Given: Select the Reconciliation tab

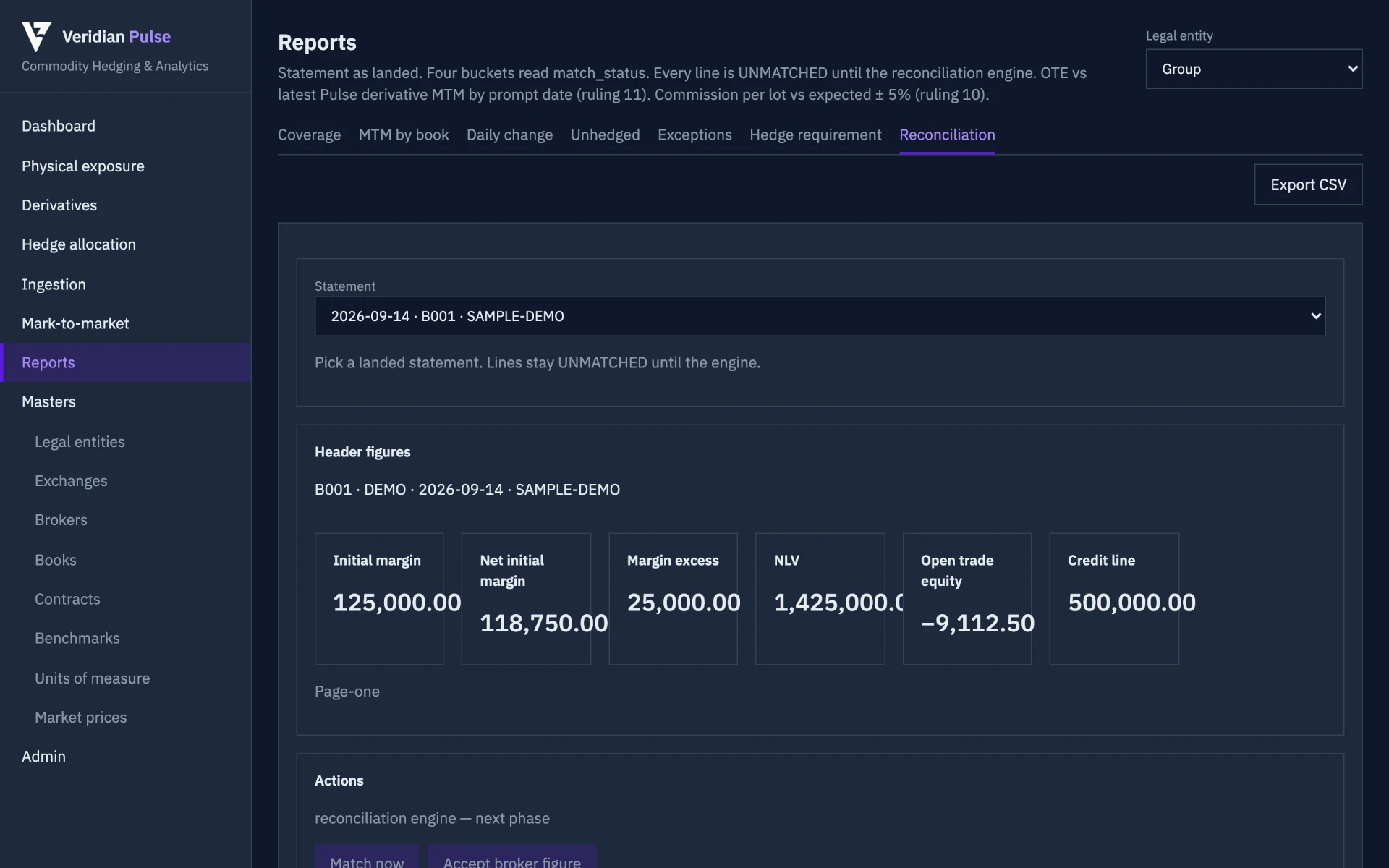Looking at the screenshot, I should [947, 135].
